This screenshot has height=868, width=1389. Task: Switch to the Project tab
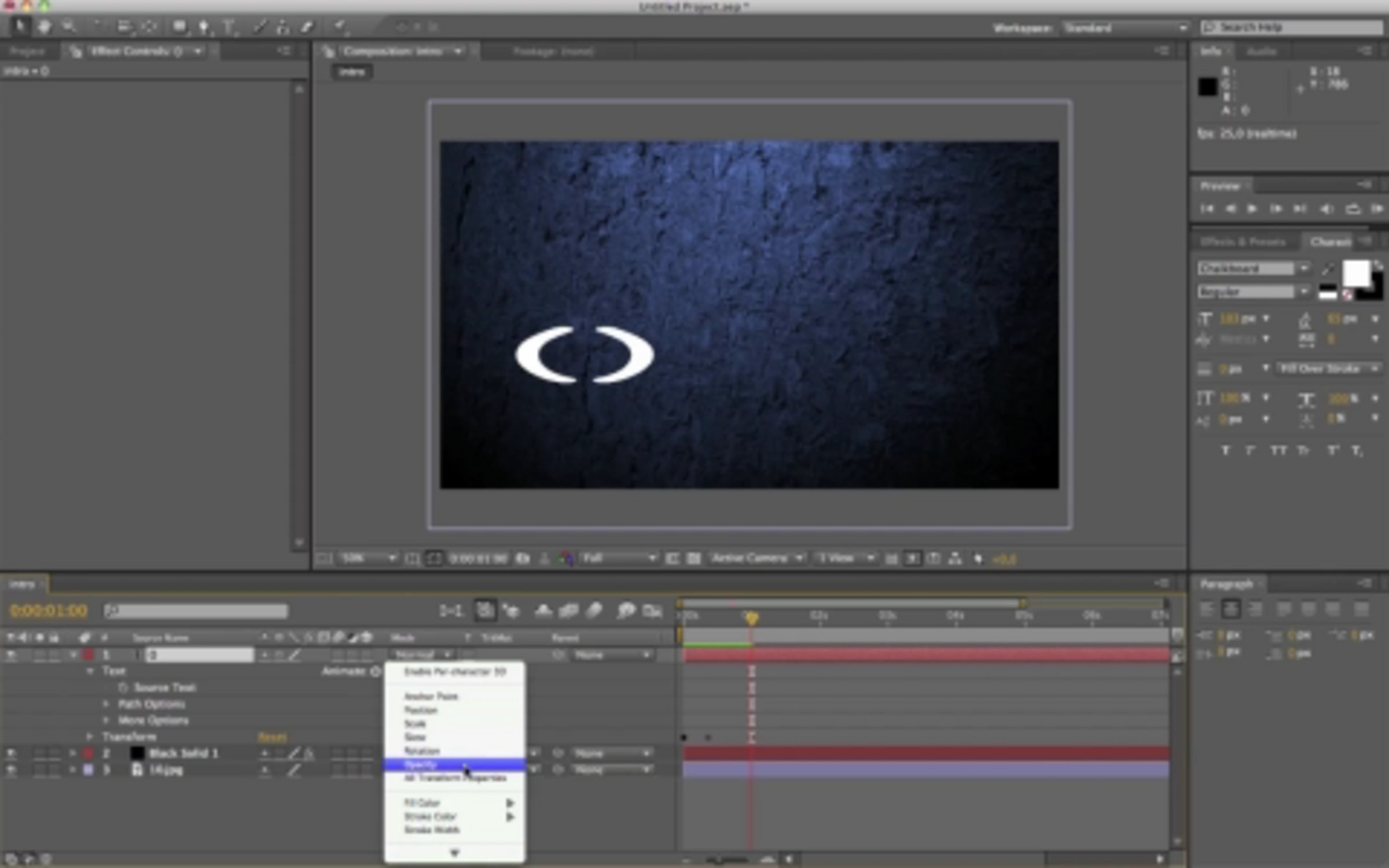[27, 52]
